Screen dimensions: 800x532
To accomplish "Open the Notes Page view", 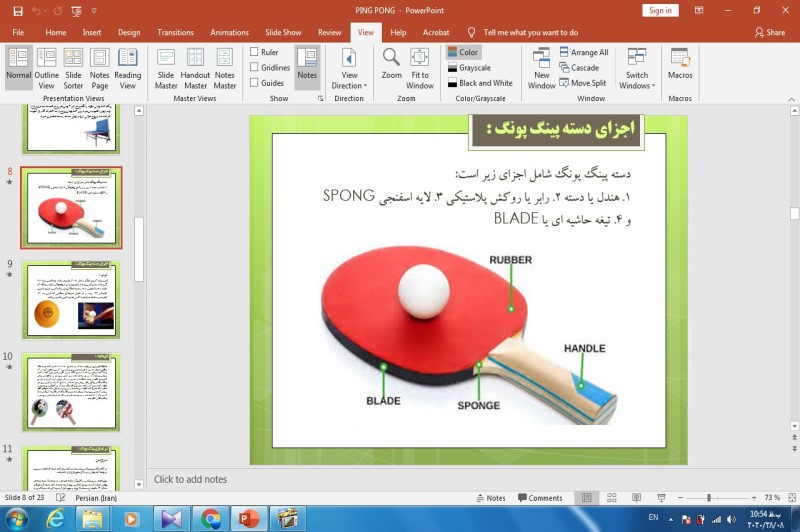I will point(100,68).
